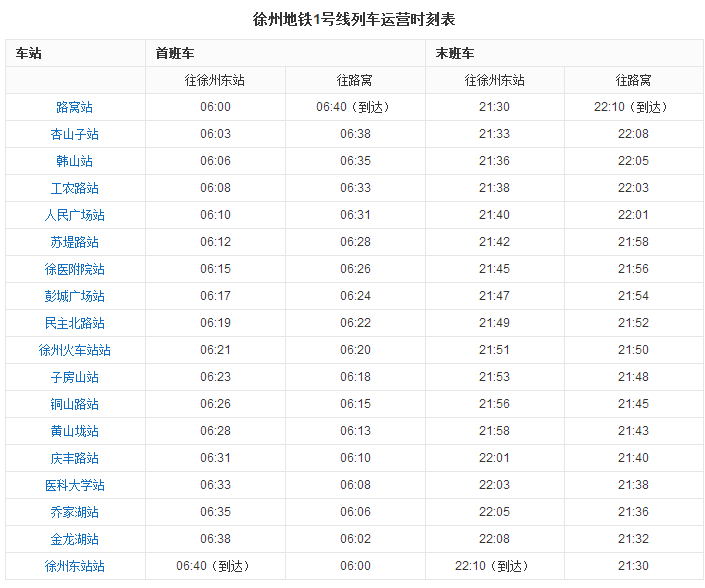Open the 乔家湖站 station link

pos(75,512)
